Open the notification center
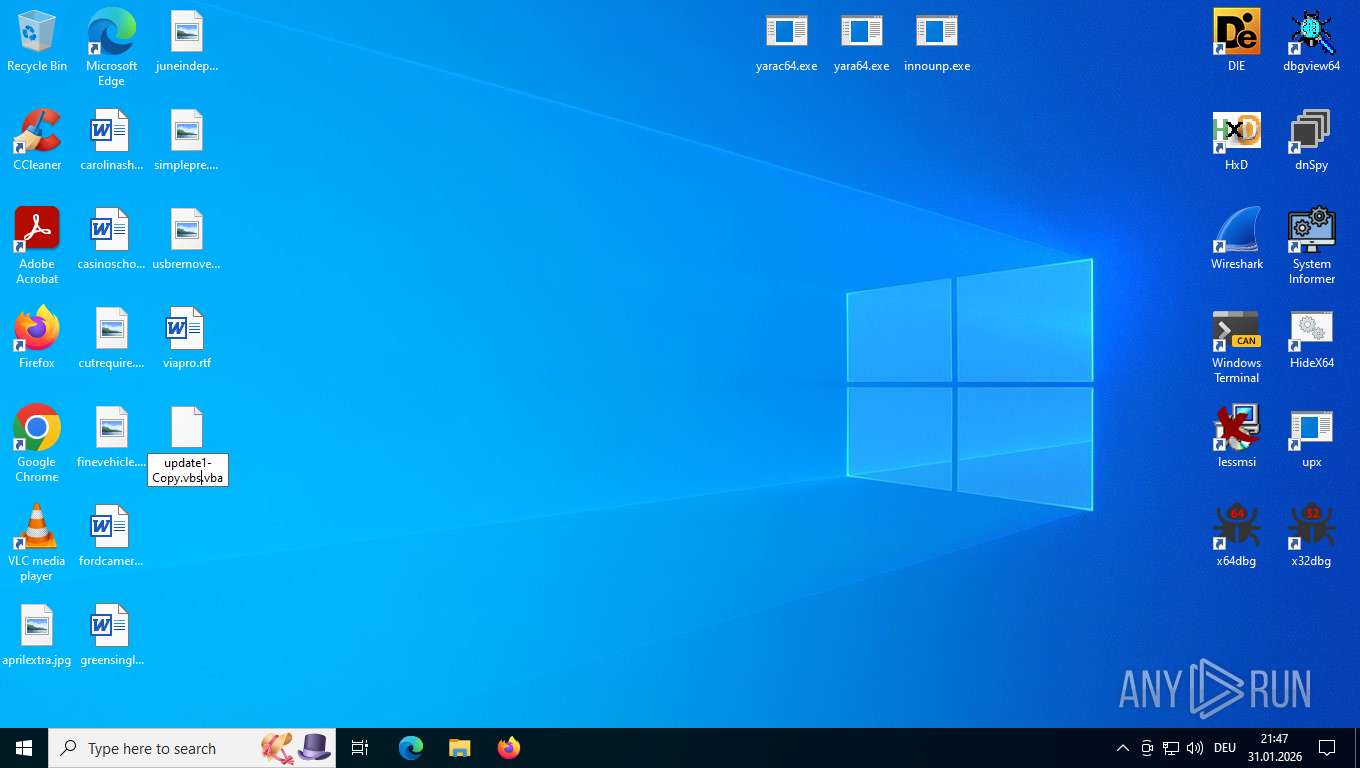Screen dimensions: 1360x768 coord(1328,748)
